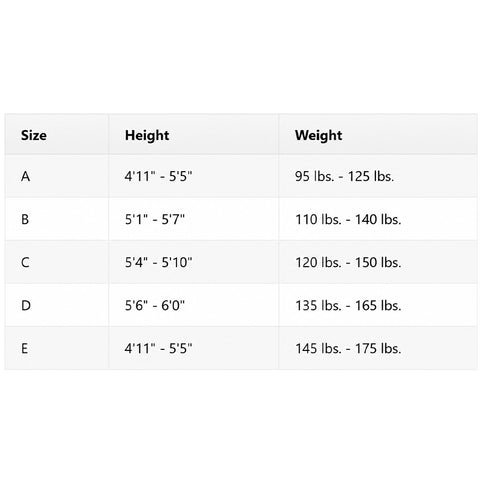
Task: Click height 4'11" - 5'5" for size E
Action: 194,348
